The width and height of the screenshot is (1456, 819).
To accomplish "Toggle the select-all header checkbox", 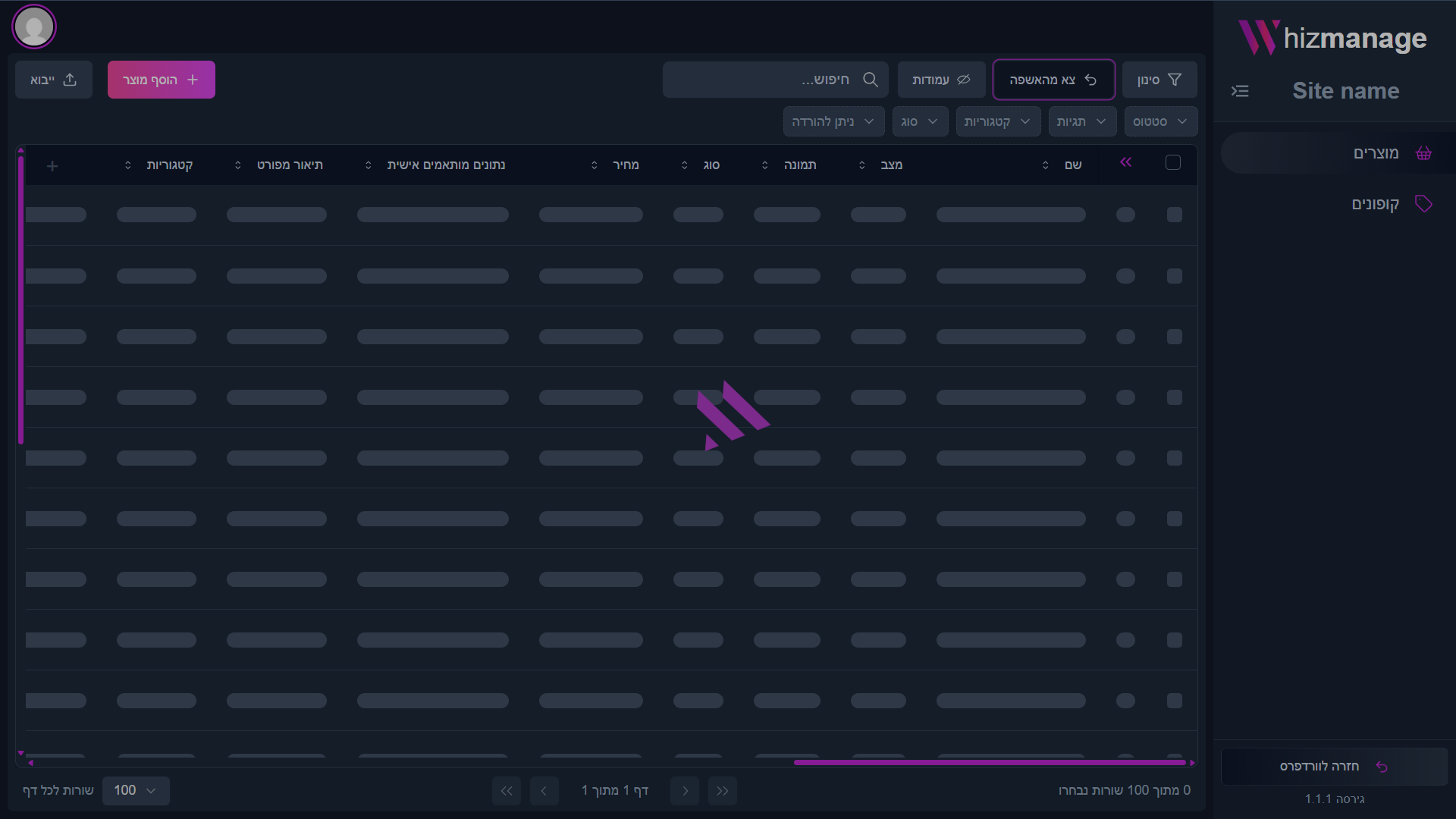I will [1172, 162].
